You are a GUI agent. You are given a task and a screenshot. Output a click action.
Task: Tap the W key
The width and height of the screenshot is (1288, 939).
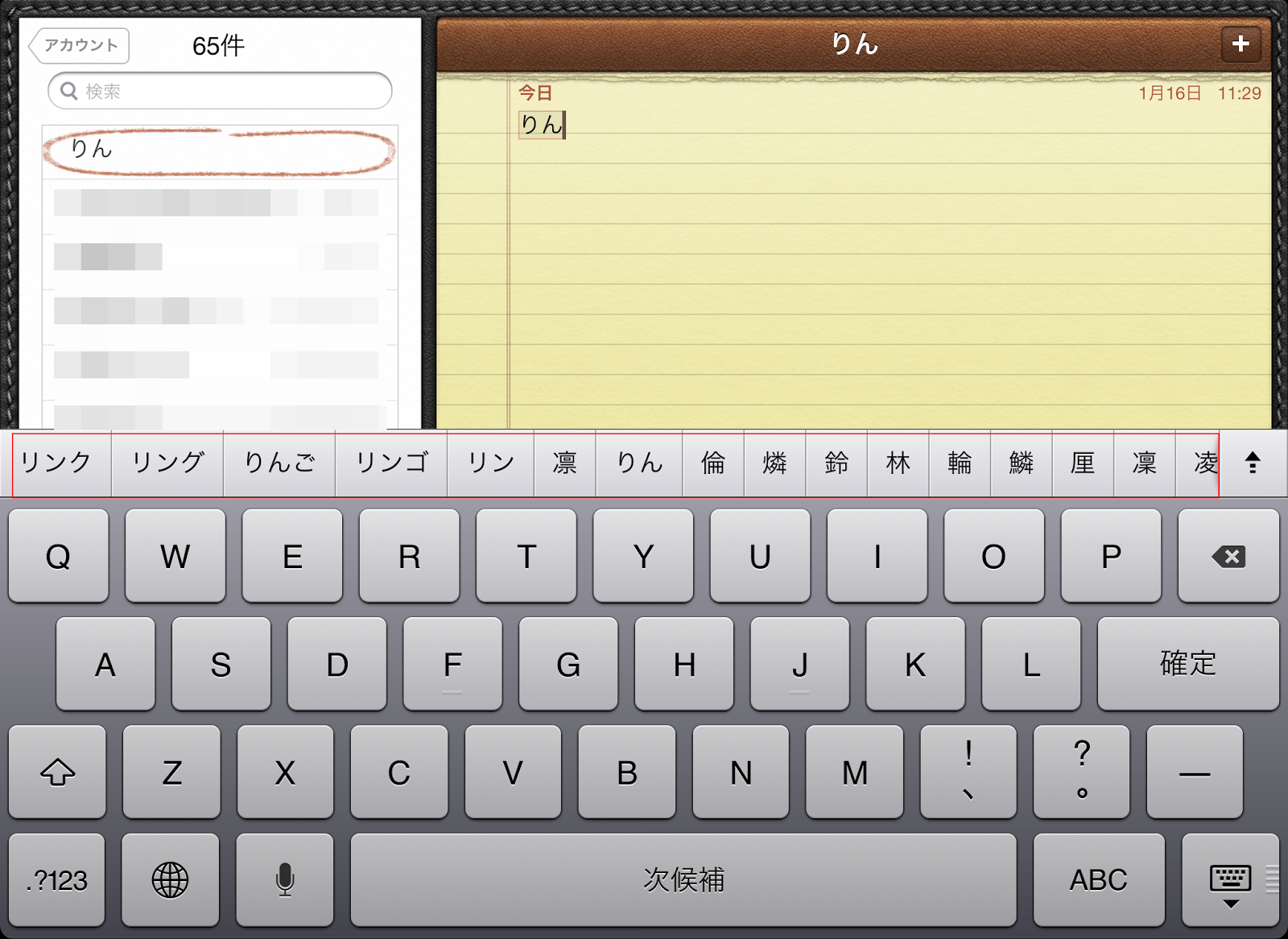click(175, 556)
